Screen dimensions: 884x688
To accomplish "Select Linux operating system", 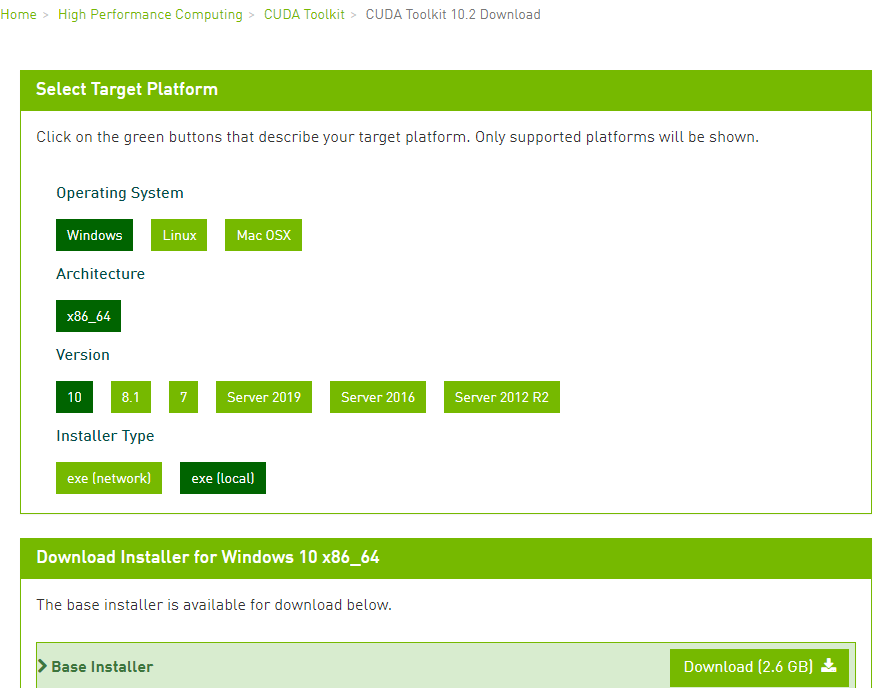I will pyautogui.click(x=179, y=235).
